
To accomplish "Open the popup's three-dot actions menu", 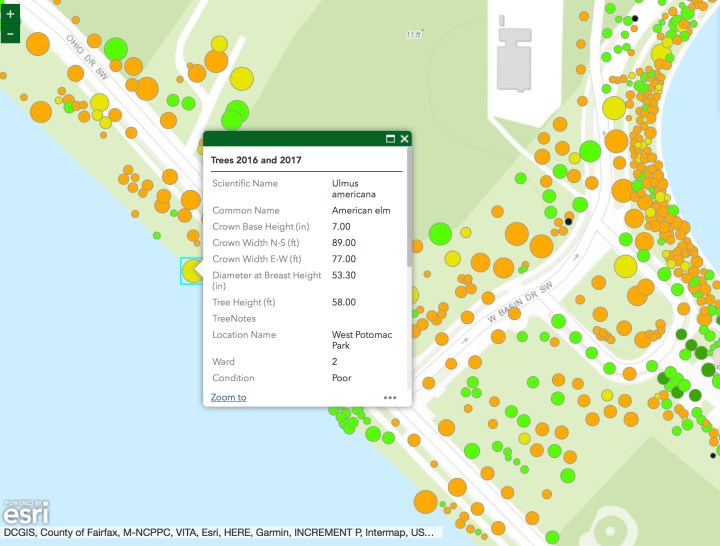I will click(390, 397).
